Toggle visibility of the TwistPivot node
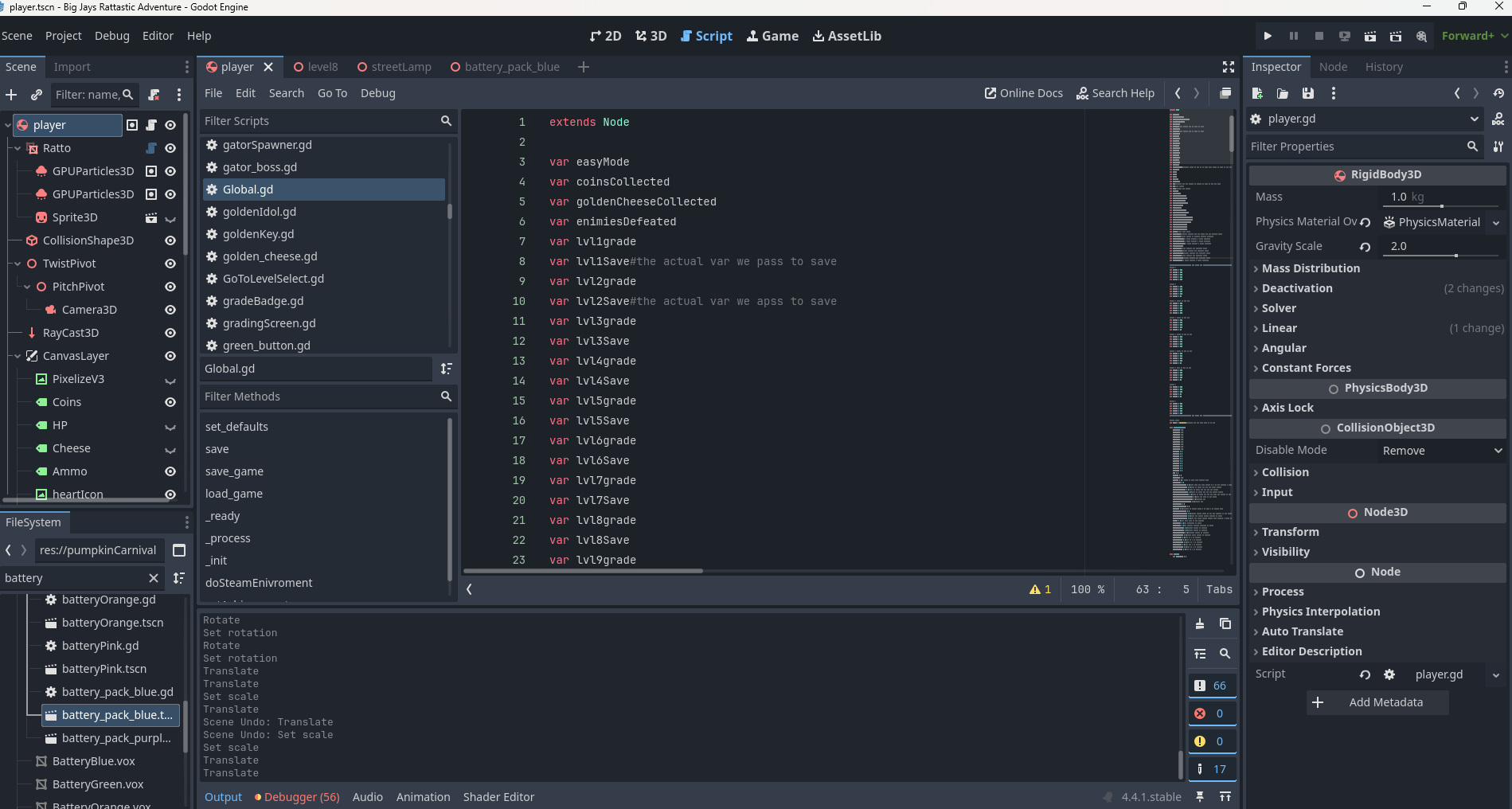 tap(170, 264)
